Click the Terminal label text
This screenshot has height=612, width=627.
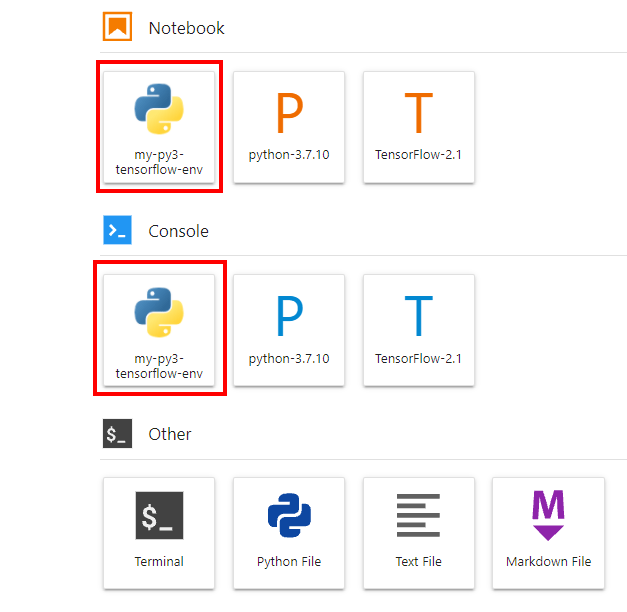pos(159,561)
